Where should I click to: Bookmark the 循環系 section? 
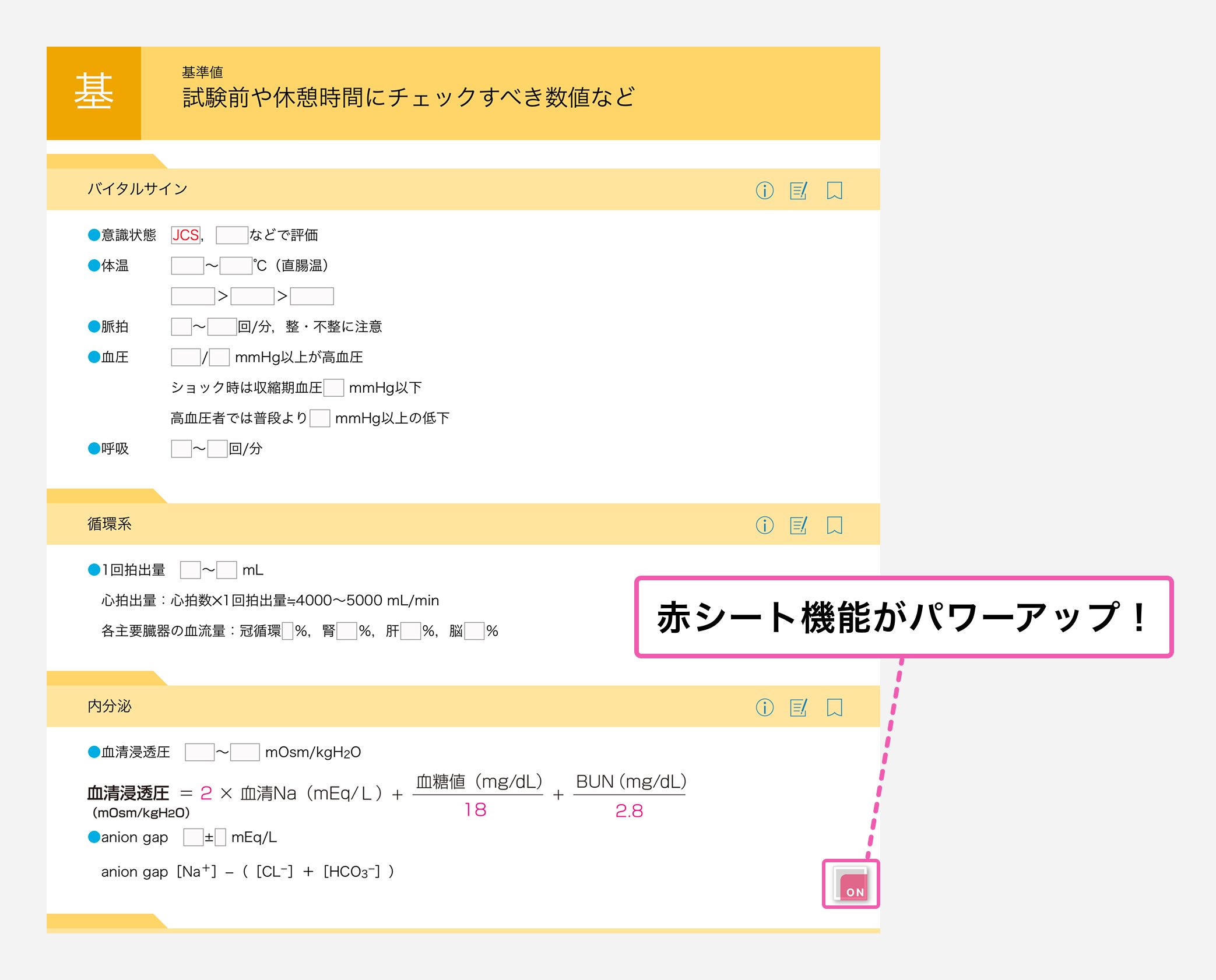coord(834,525)
